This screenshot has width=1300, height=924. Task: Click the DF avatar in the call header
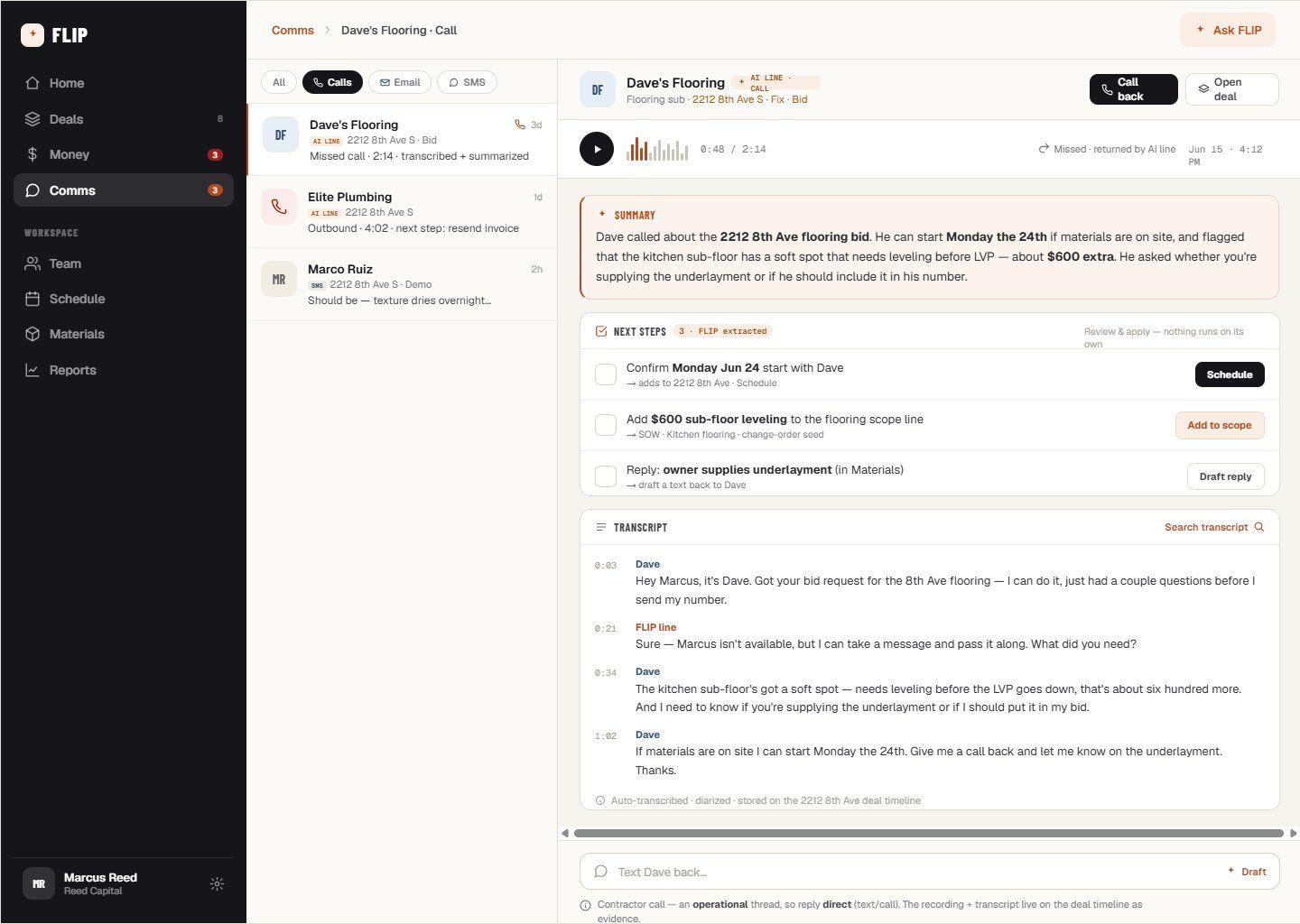coord(598,89)
